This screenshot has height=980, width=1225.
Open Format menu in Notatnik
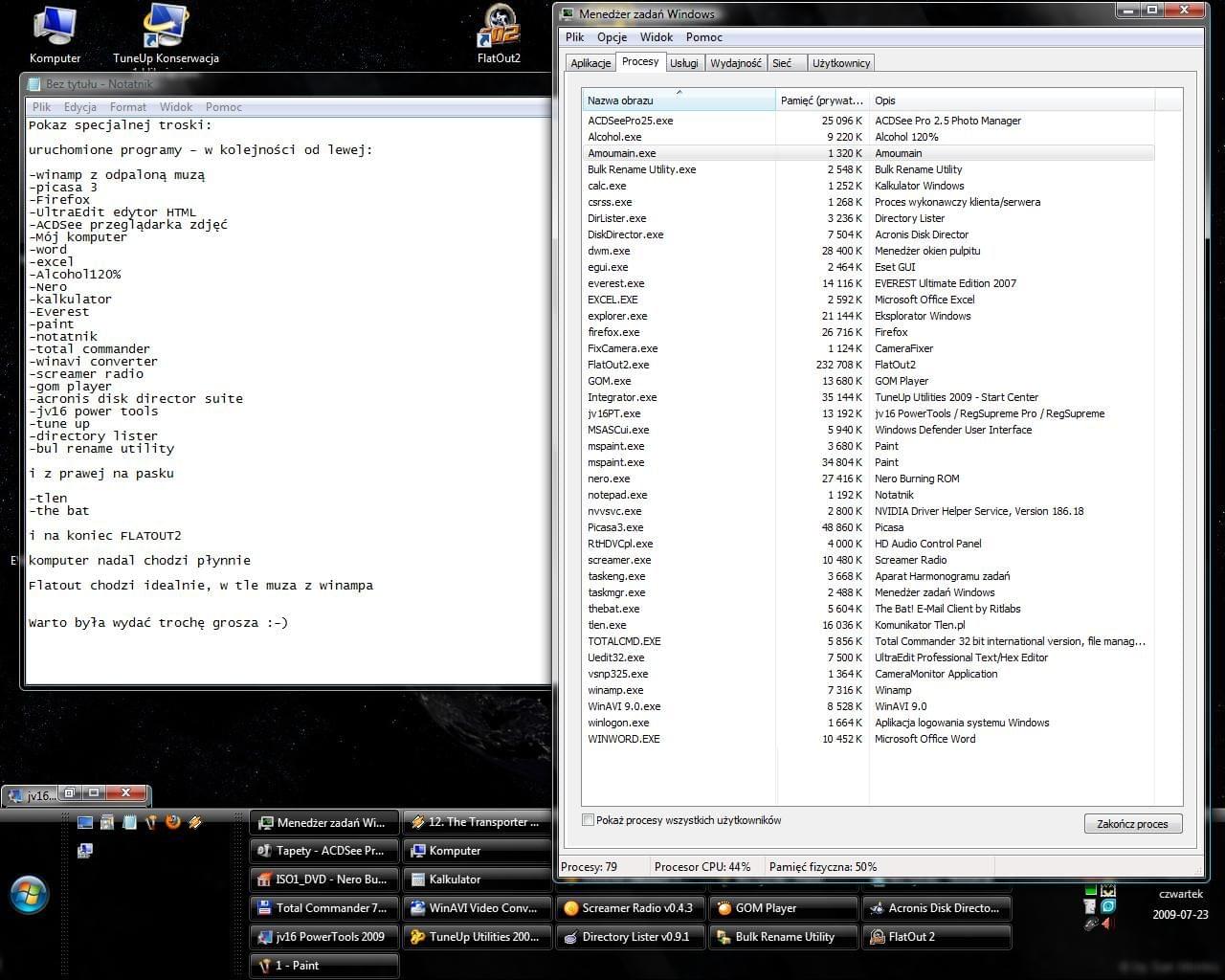point(128,107)
